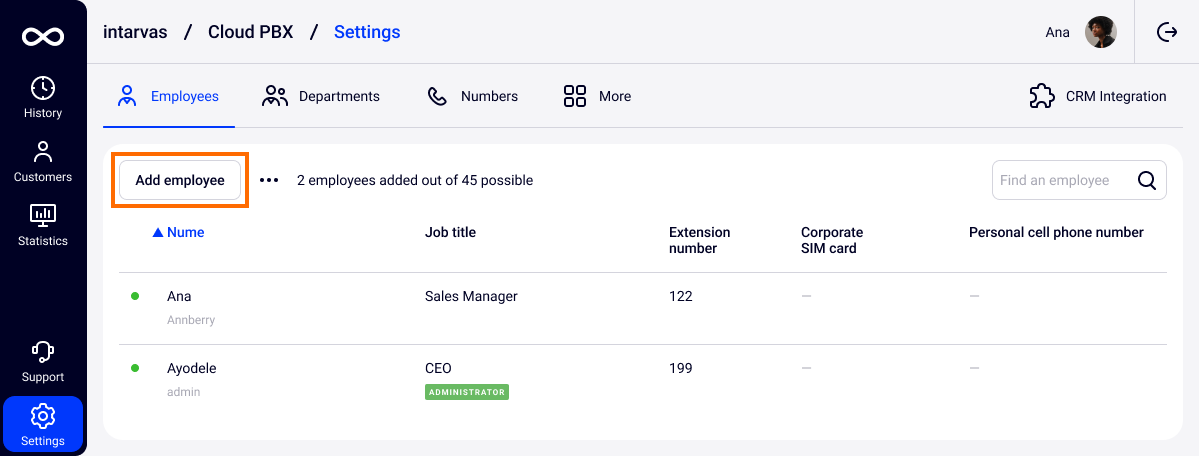The image size is (1200, 456).
Task: Switch to the Departments tab
Action: tap(321, 96)
